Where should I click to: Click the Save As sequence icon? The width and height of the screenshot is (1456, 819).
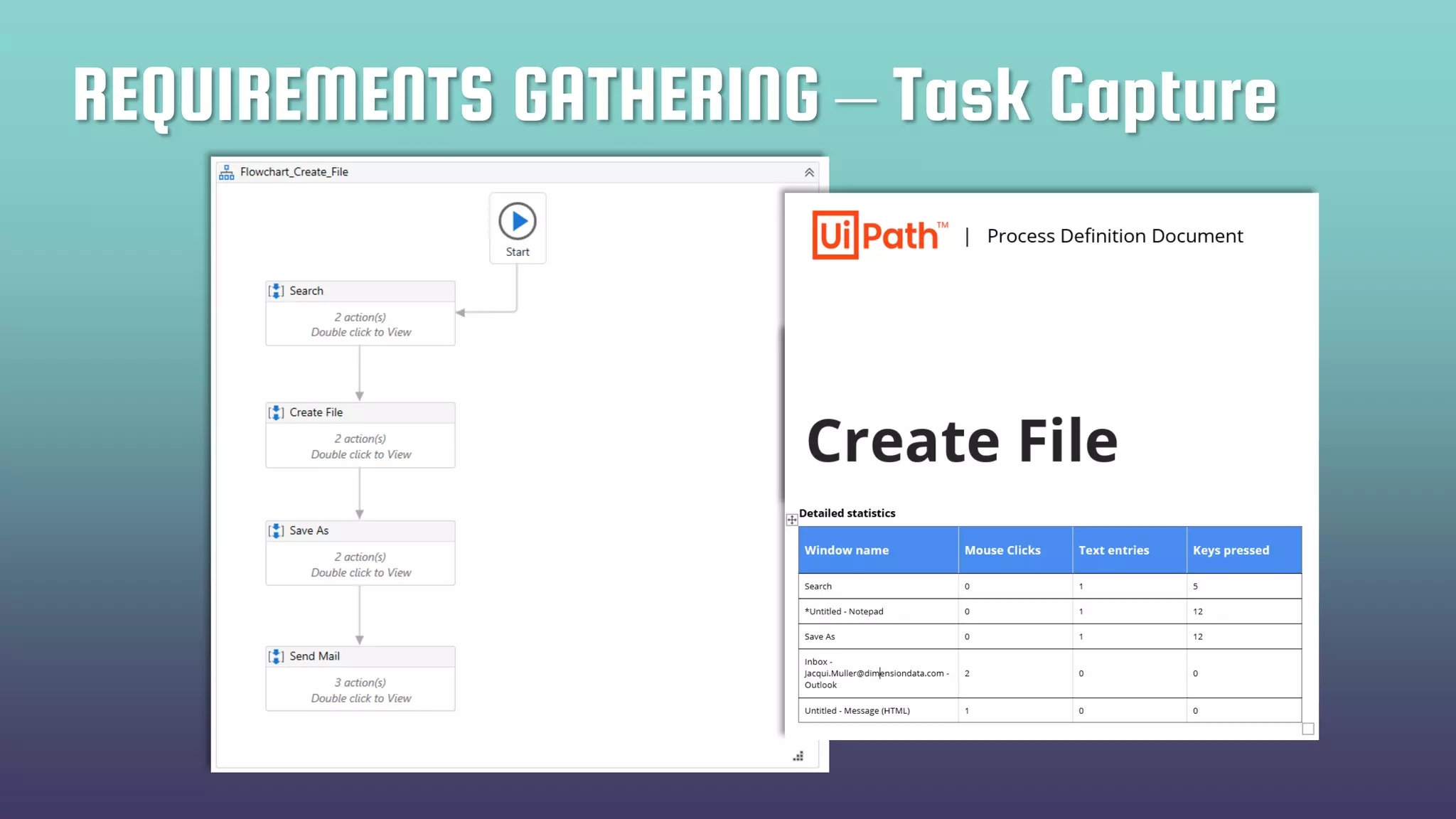click(277, 530)
